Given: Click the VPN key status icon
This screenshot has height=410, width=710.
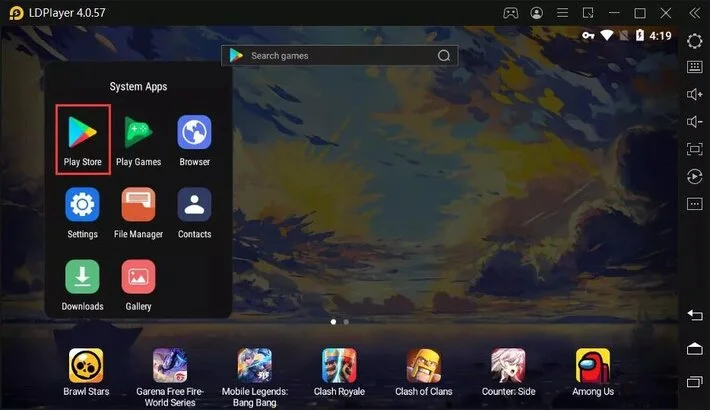Looking at the screenshot, I should pyautogui.click(x=588, y=35).
